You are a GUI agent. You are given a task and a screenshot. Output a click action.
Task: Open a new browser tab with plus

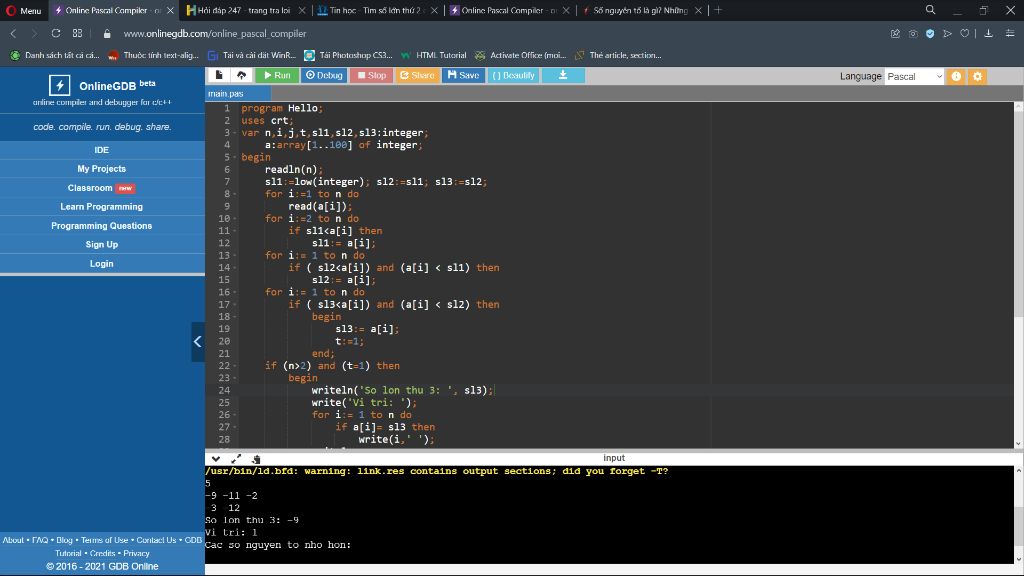[x=718, y=10]
